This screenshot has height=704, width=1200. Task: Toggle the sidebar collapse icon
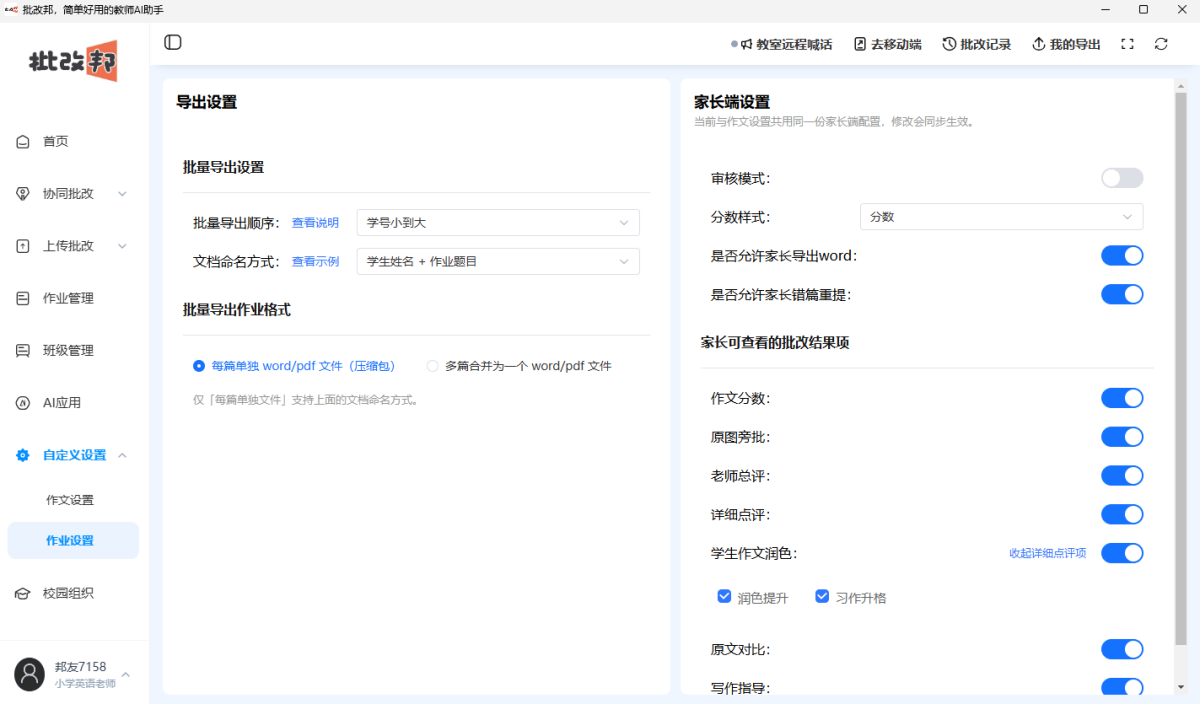tap(173, 42)
